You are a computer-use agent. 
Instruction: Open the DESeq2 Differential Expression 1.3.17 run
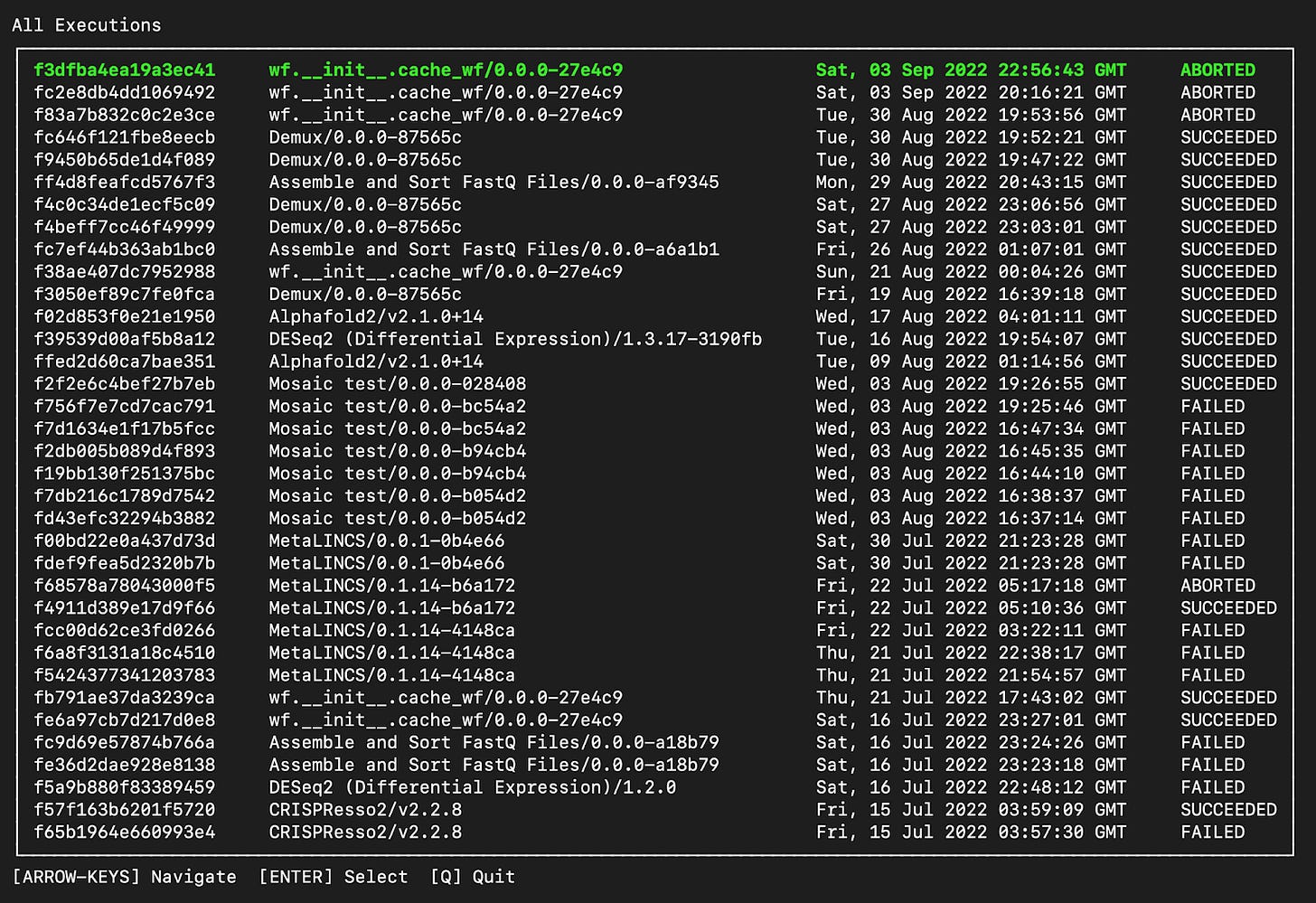pos(515,339)
